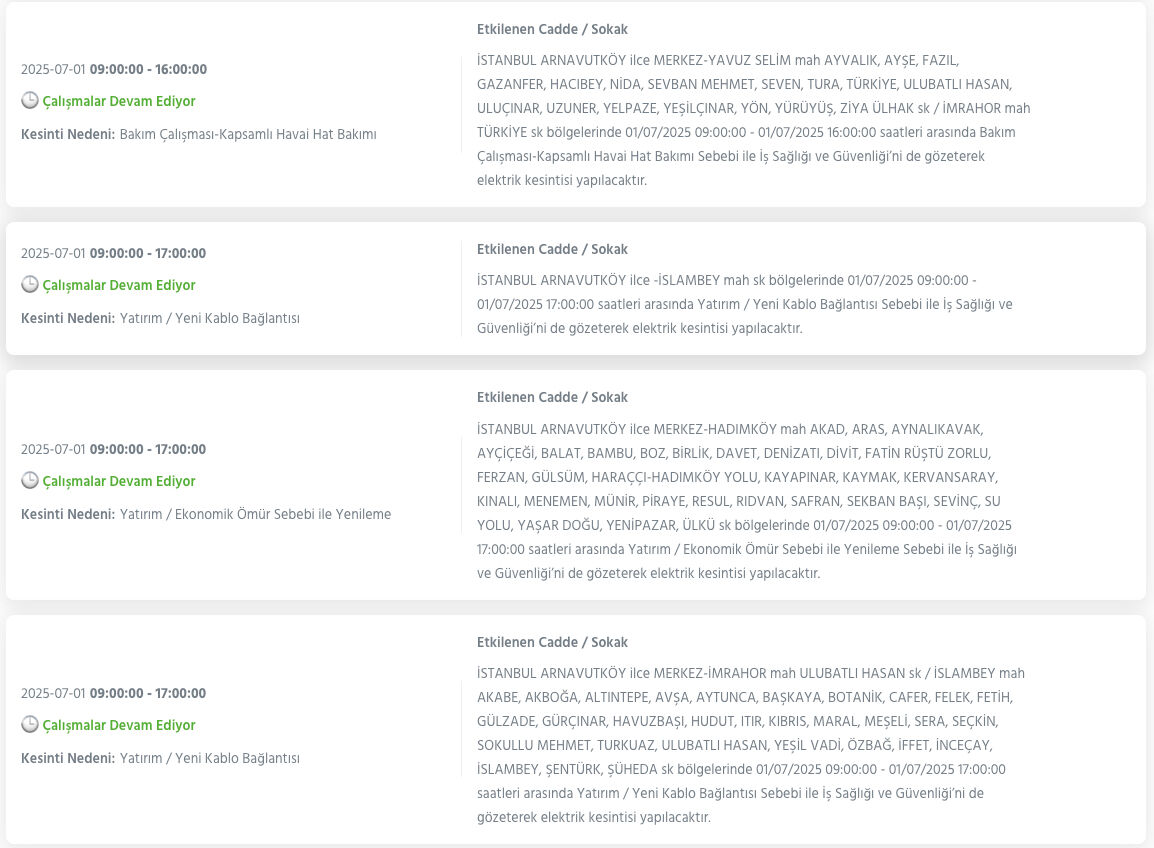Image resolution: width=1154 pixels, height=848 pixels.
Task: Click the clock icon in the İslambey-only outage card
Action: click(30, 285)
